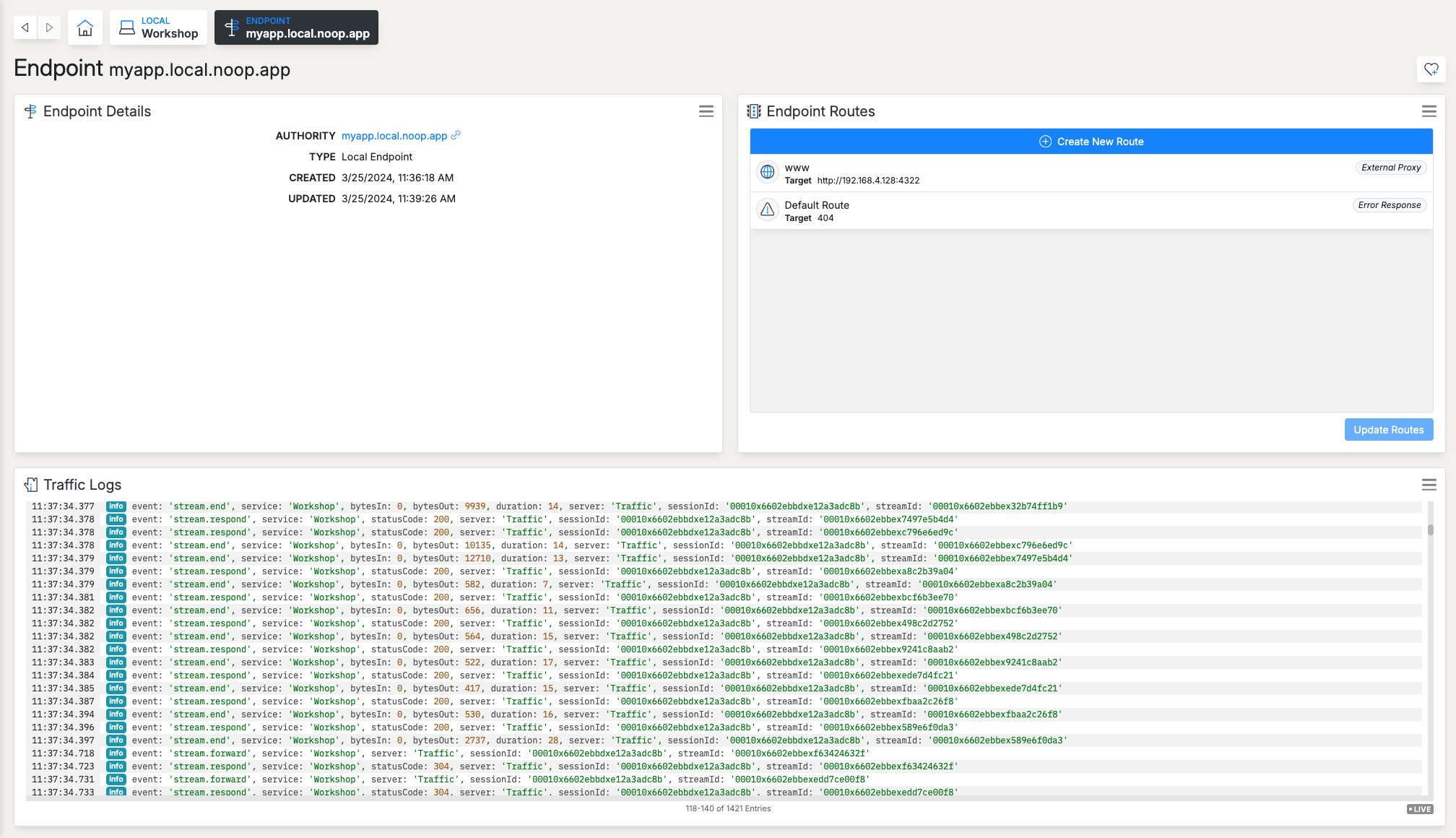Click the globe icon on the www route

(767, 172)
